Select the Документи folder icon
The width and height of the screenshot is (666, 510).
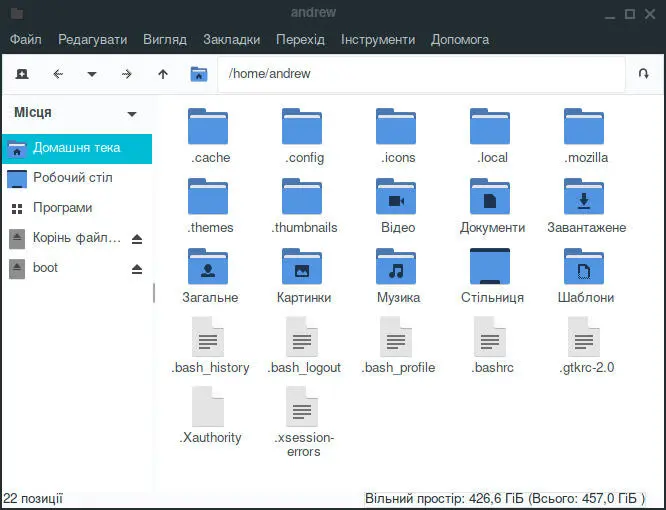coord(490,197)
